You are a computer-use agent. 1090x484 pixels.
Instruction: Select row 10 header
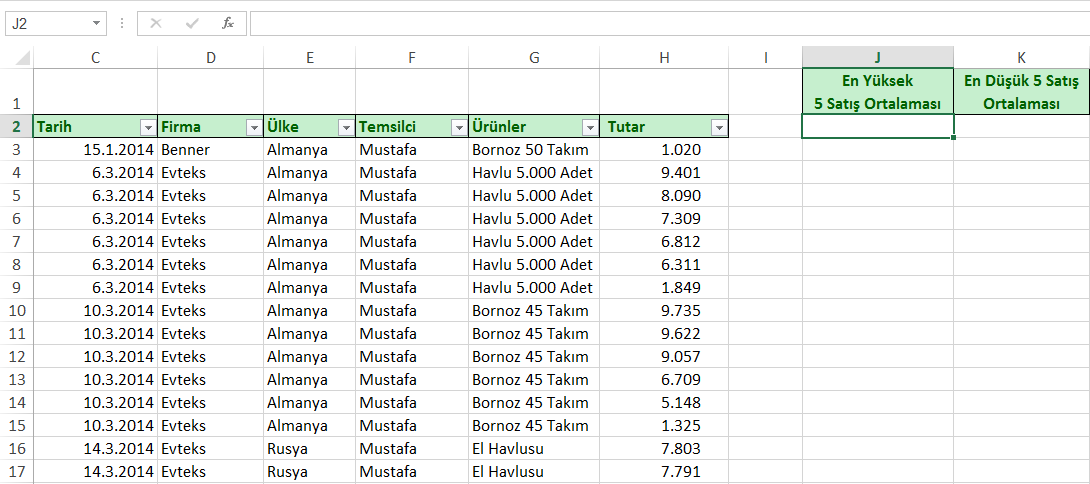pyautogui.click(x=16, y=310)
